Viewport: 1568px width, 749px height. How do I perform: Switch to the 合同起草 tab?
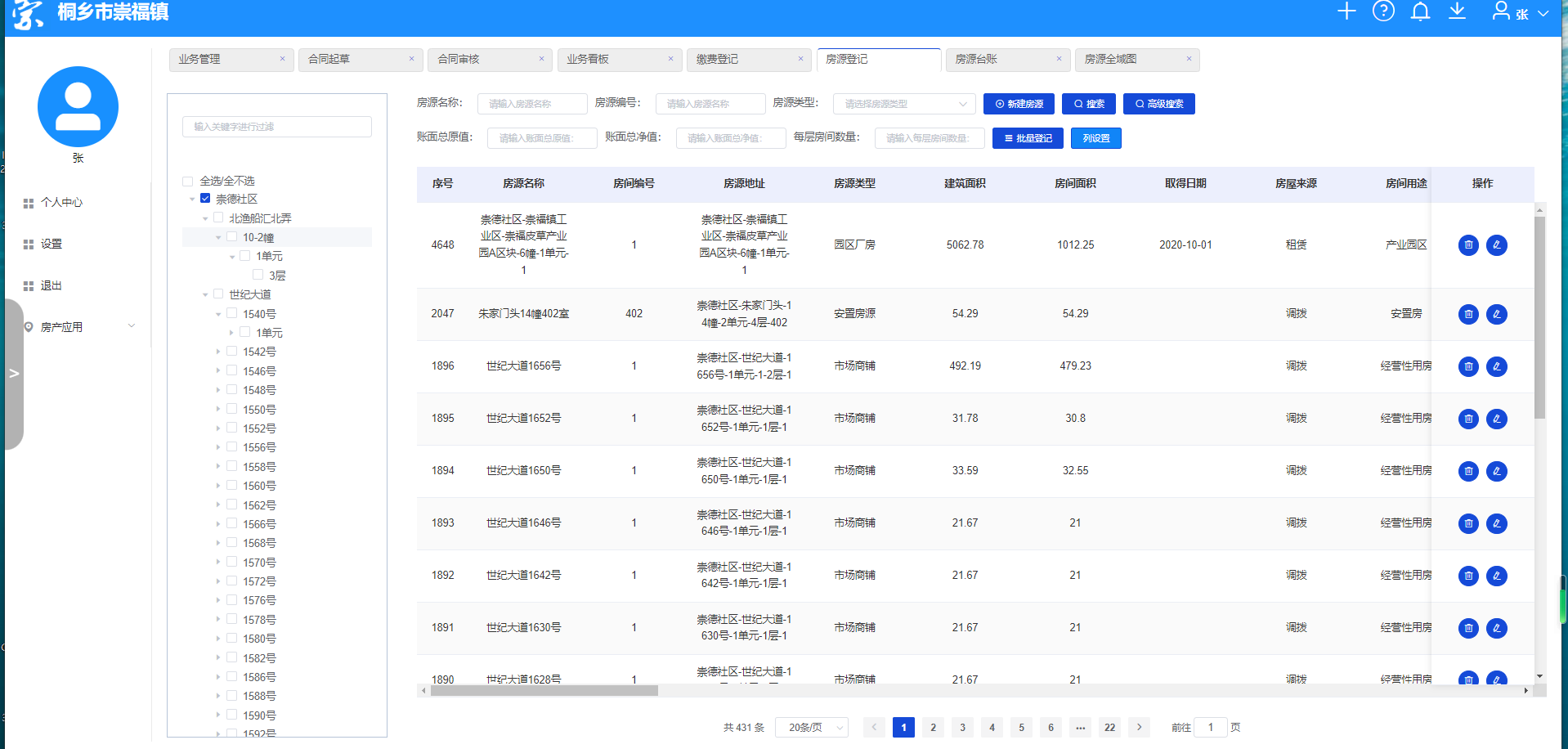tap(361, 59)
